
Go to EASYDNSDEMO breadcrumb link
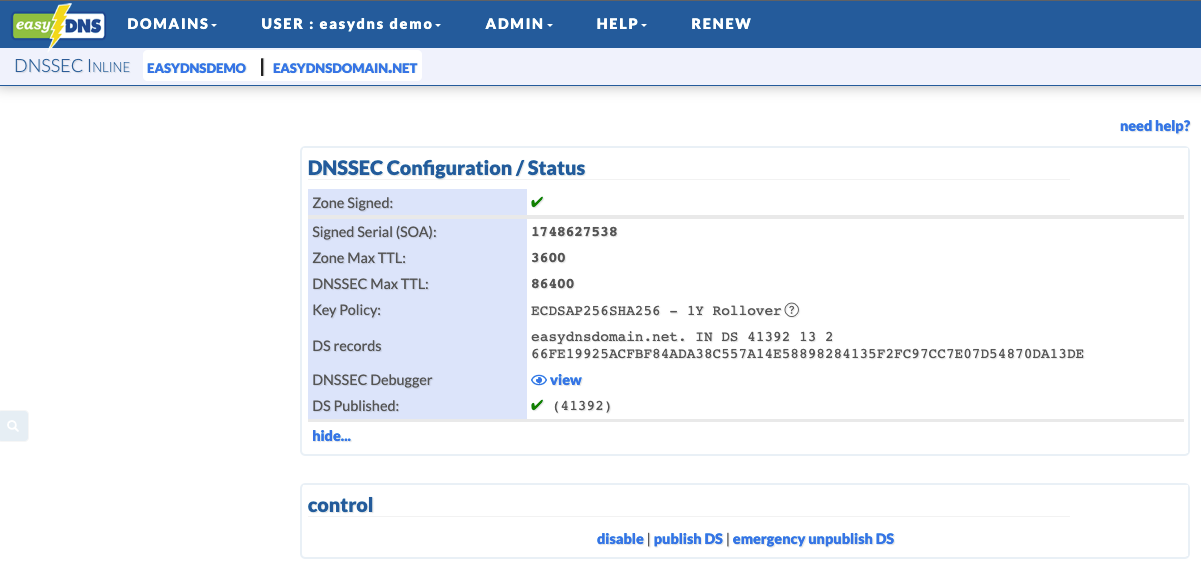pos(196,69)
